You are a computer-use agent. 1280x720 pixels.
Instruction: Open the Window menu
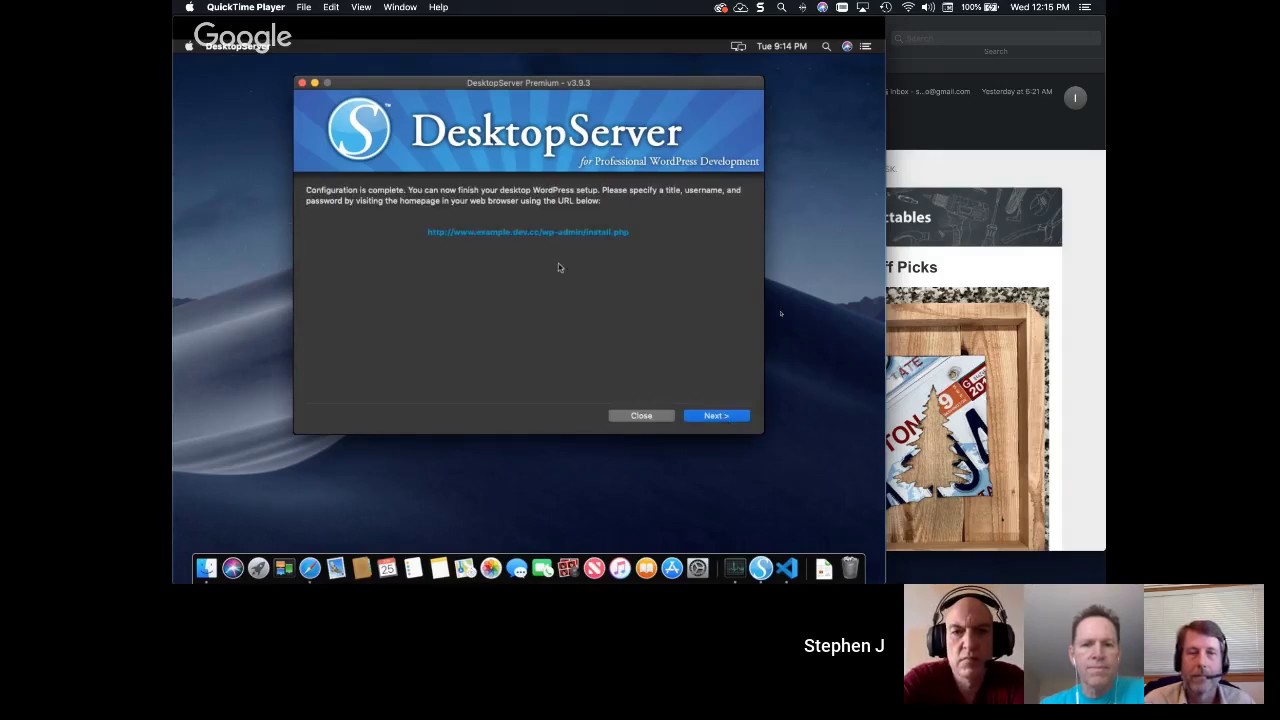point(400,7)
